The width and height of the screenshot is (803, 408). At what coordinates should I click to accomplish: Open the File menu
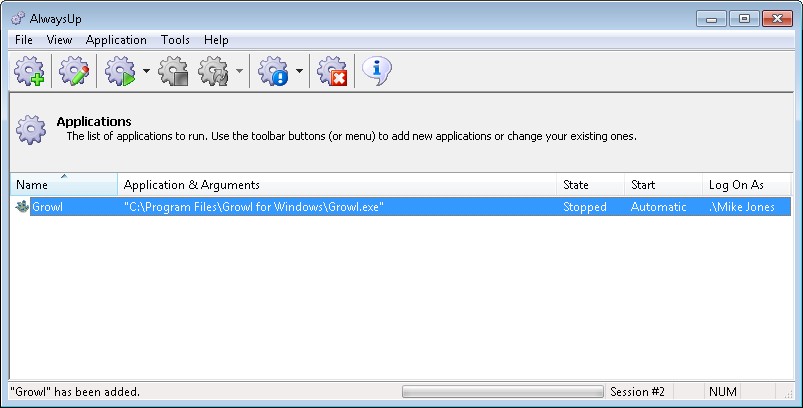pos(24,40)
